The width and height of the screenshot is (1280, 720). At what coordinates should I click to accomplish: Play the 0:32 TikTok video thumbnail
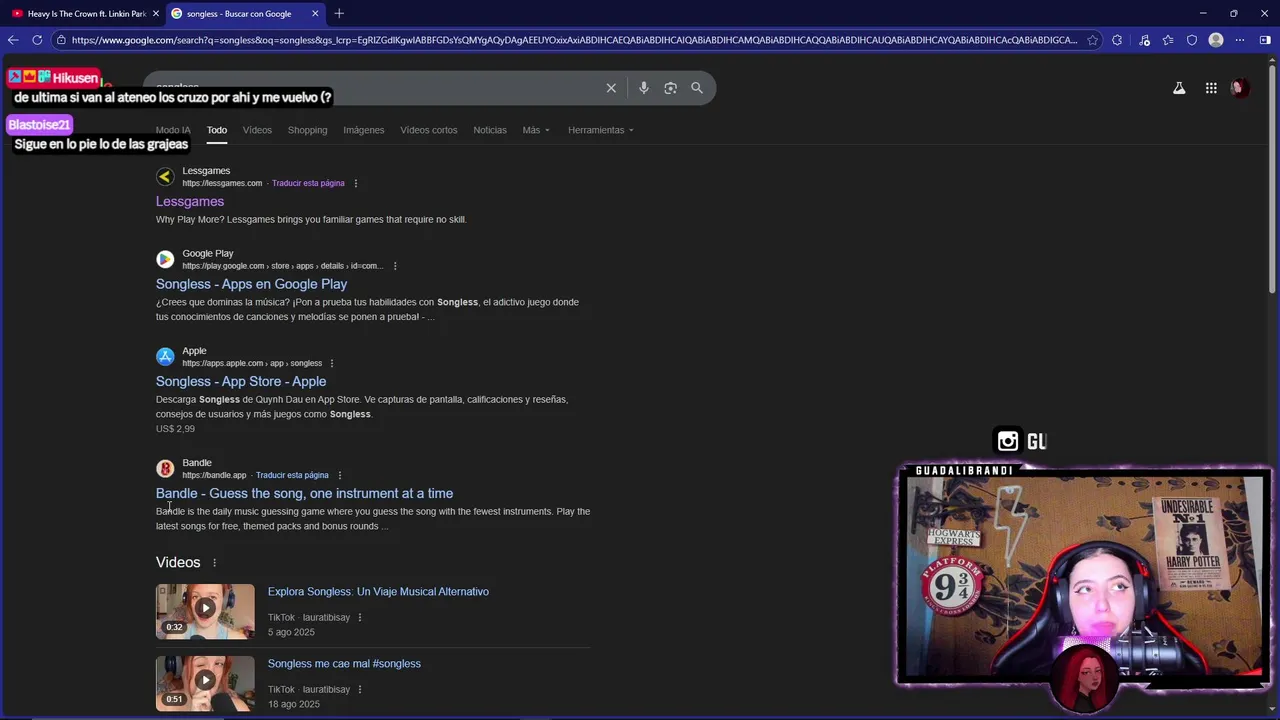(205, 611)
